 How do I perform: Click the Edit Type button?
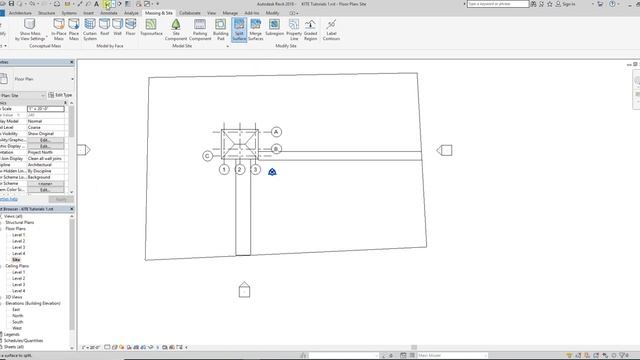pos(60,95)
